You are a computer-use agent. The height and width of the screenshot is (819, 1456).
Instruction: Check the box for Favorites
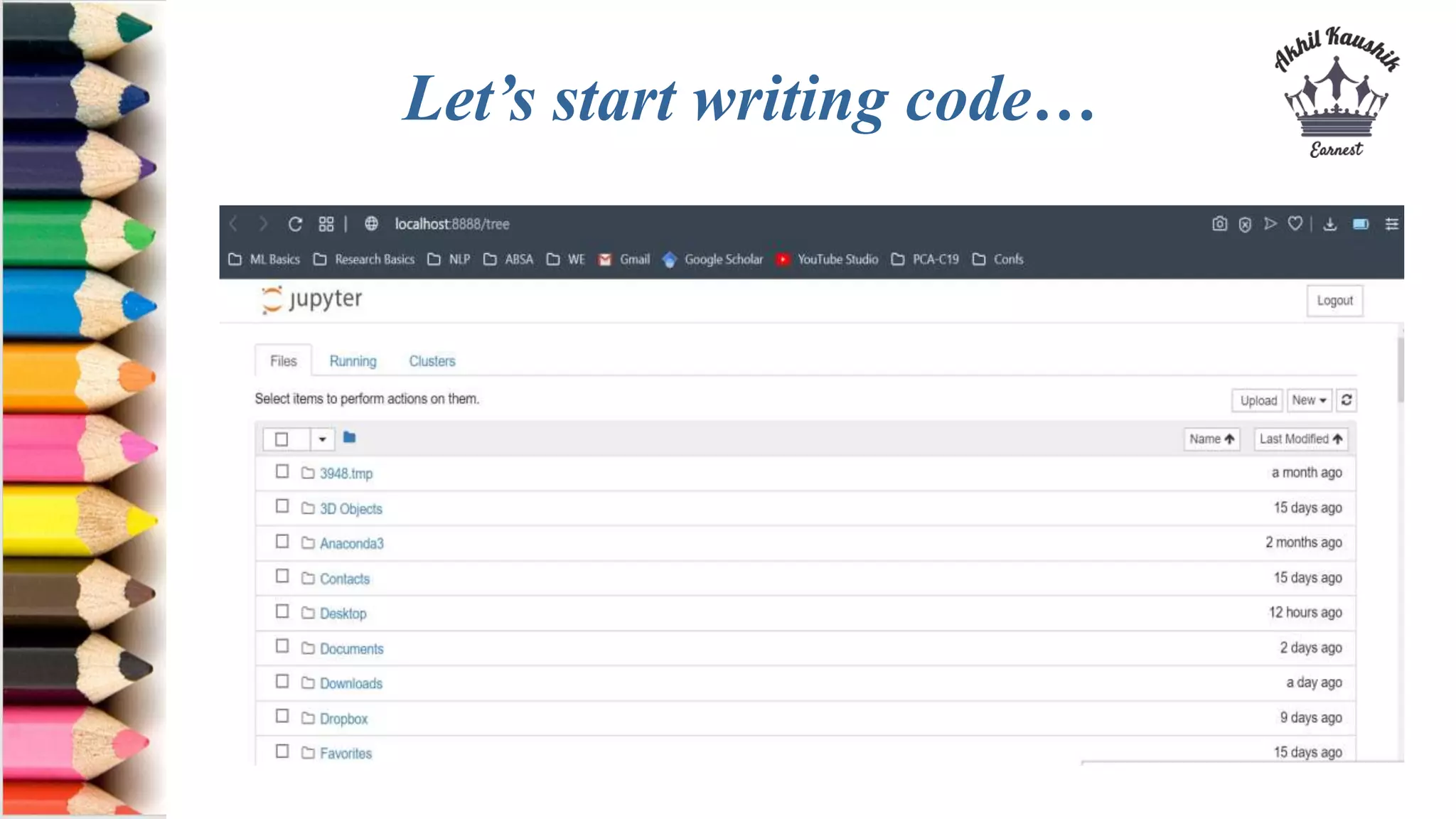[x=282, y=751]
